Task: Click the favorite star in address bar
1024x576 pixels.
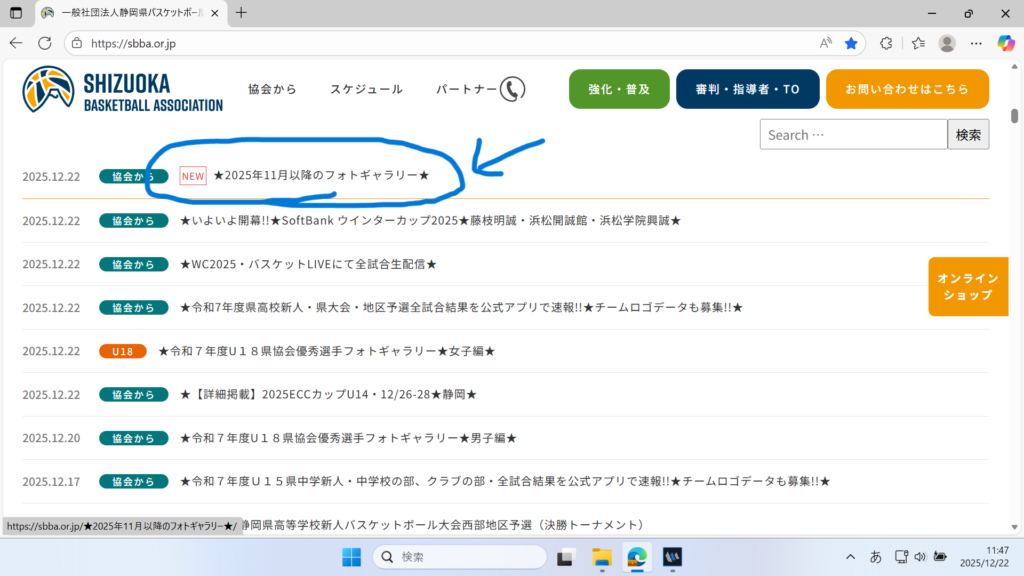Action: point(851,43)
